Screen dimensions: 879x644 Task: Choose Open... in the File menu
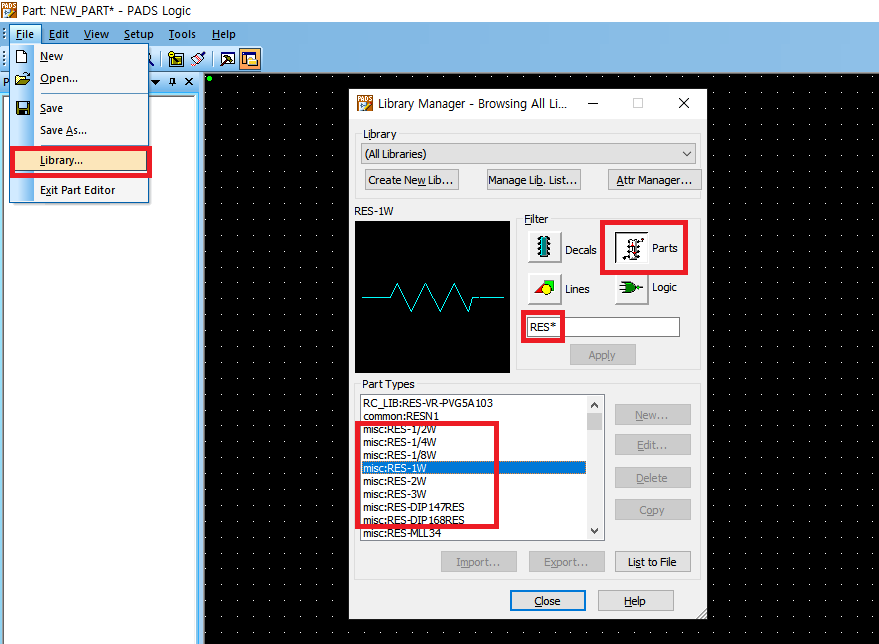80,78
